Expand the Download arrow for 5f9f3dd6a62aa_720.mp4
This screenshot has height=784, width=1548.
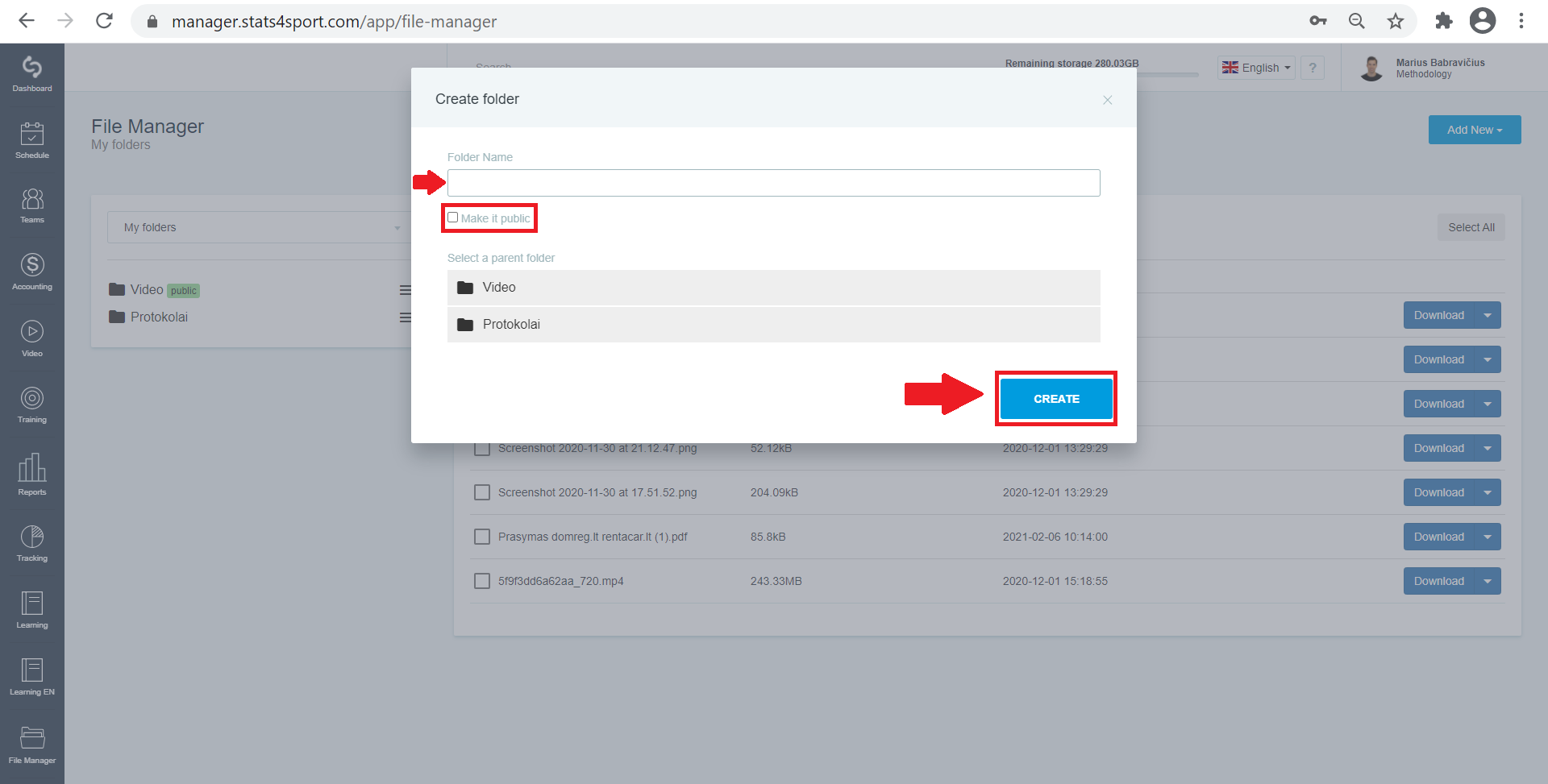1488,581
